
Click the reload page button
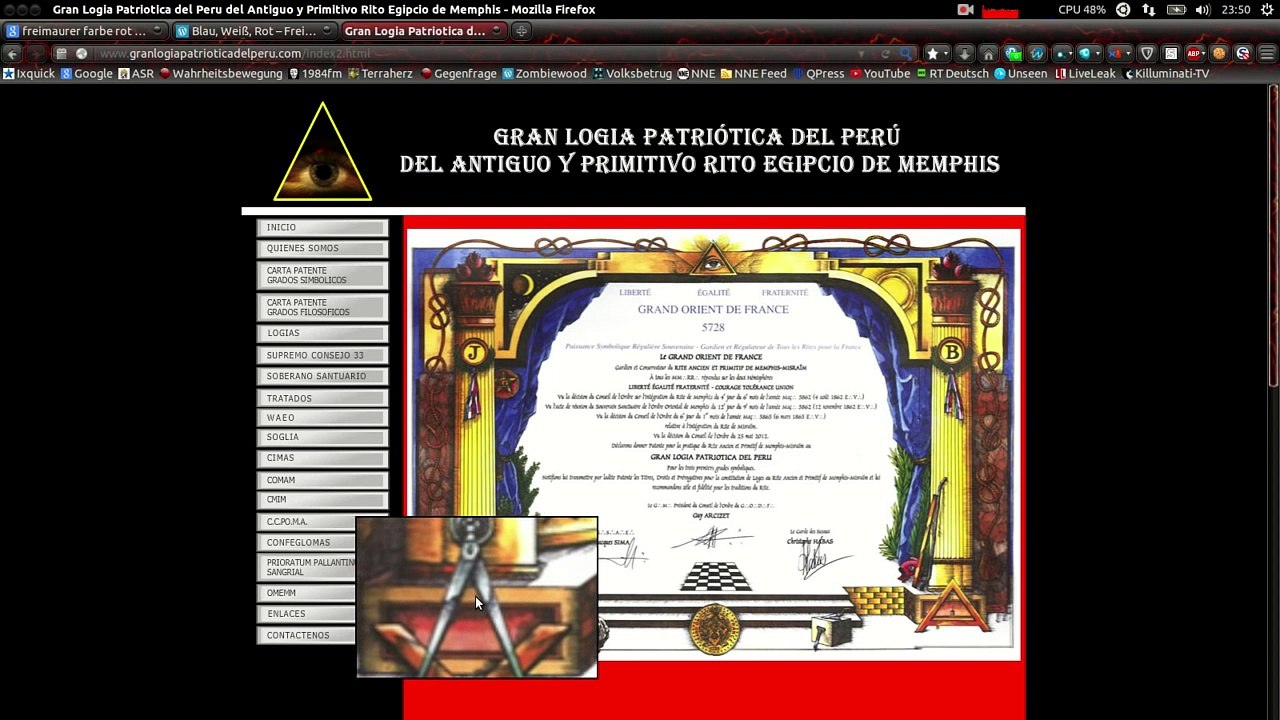885,54
